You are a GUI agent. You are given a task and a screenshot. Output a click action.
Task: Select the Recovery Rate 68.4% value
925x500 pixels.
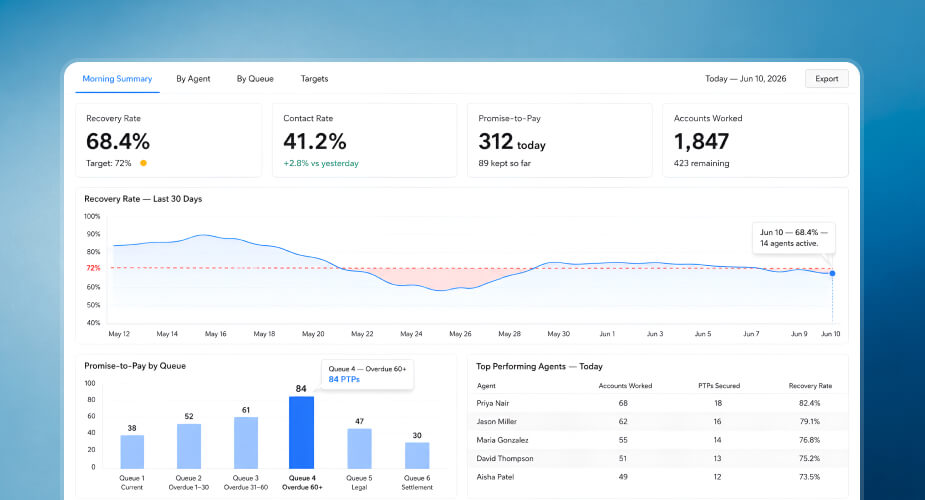[x=118, y=142]
